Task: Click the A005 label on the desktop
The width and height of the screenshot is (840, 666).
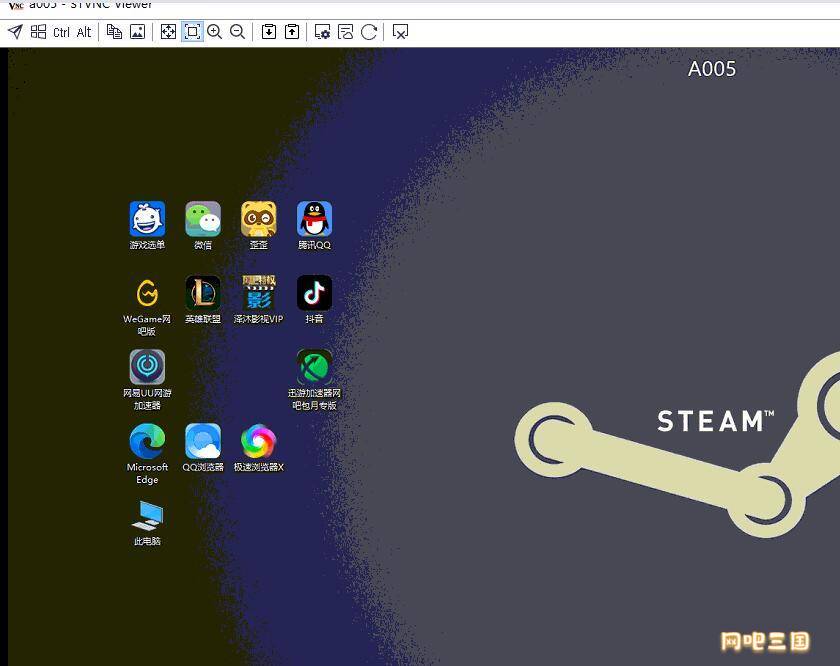Action: point(712,69)
